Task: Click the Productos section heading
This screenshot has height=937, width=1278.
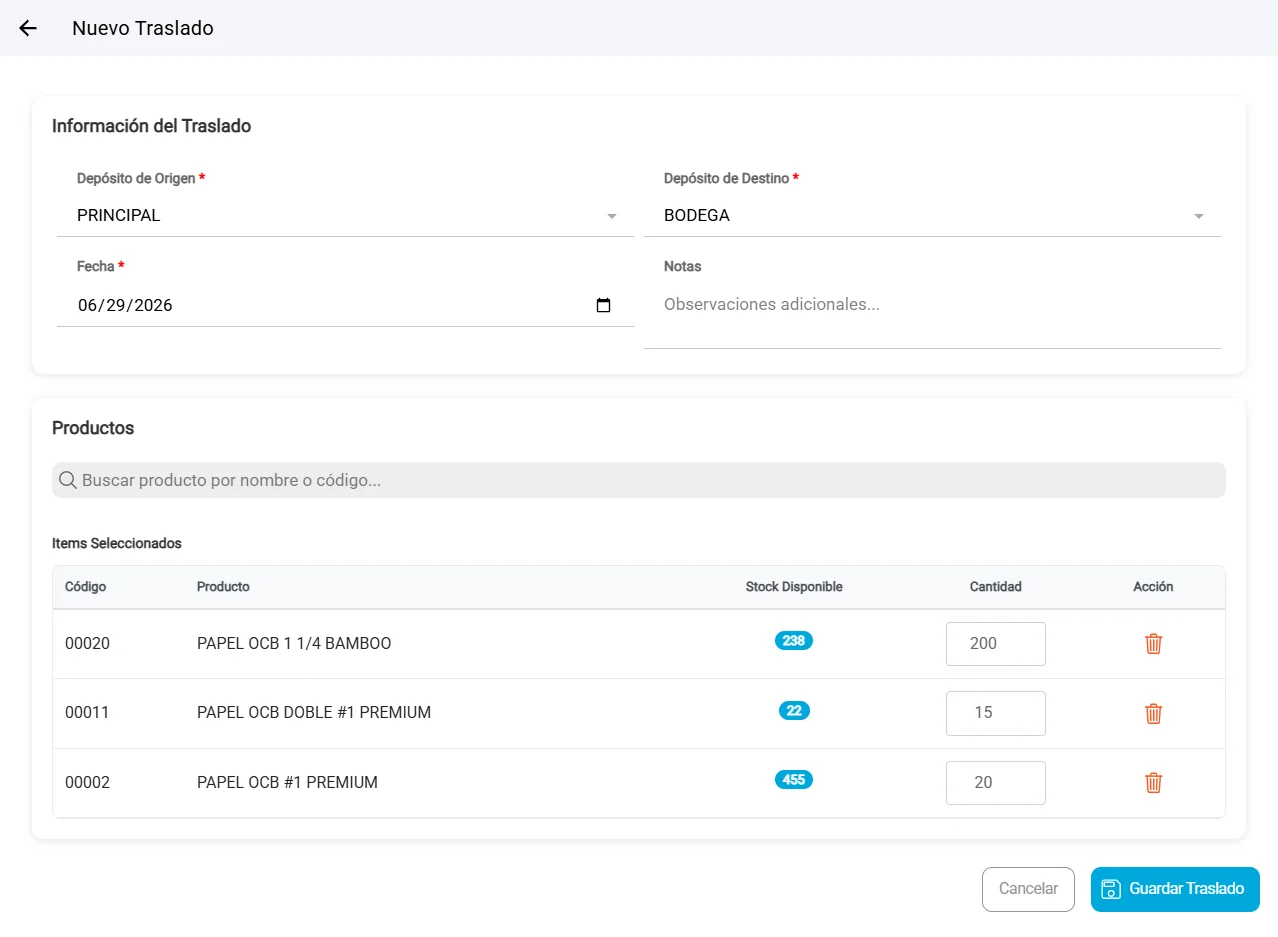Action: 93,428
